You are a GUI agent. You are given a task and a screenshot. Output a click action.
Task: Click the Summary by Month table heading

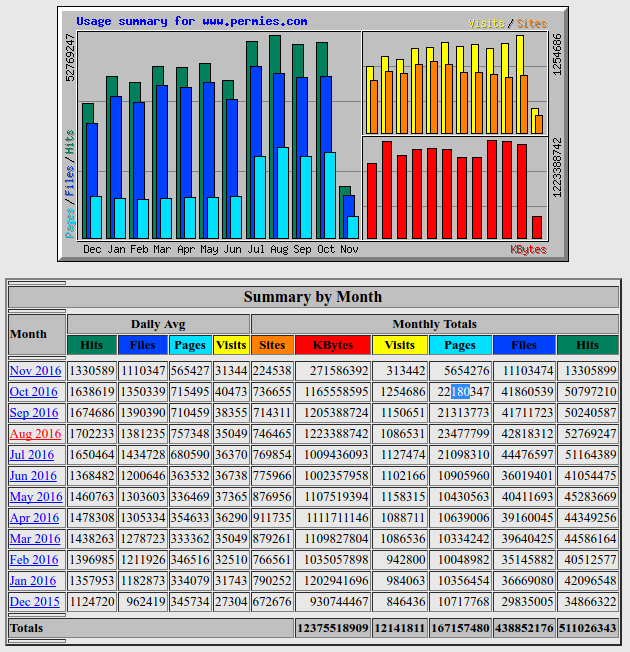point(313,297)
